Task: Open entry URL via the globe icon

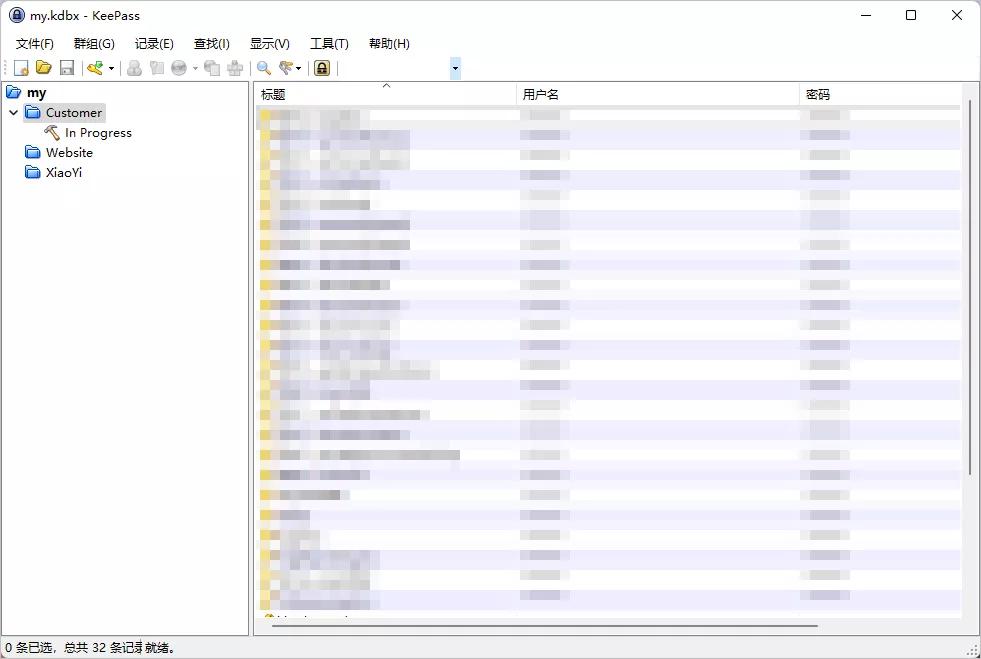Action: pyautogui.click(x=180, y=67)
